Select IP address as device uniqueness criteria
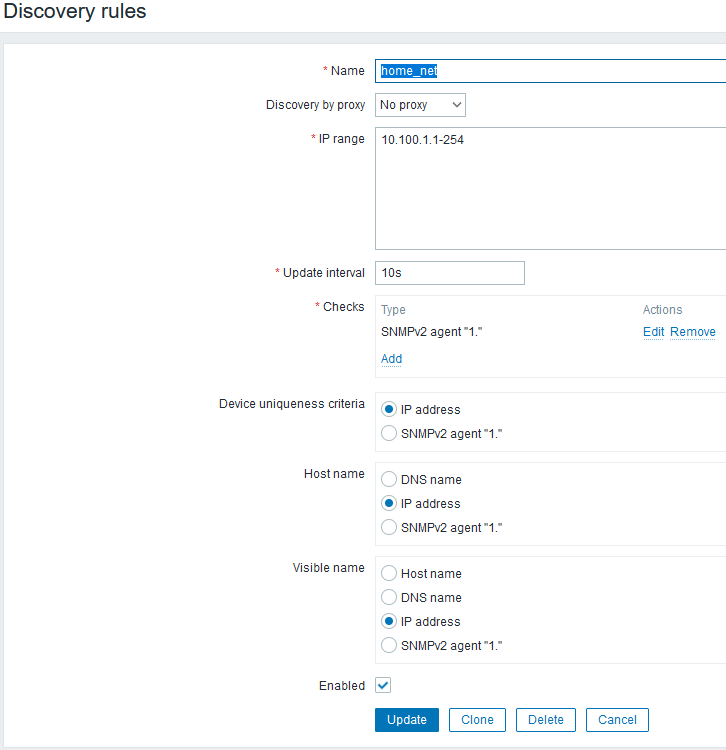This screenshot has width=726, height=750. tap(389, 409)
